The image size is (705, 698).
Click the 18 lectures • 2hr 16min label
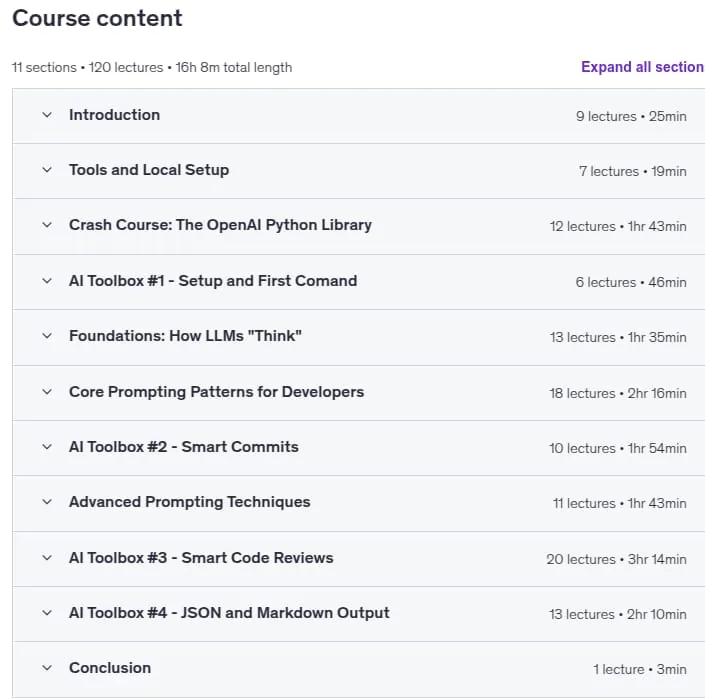618,394
